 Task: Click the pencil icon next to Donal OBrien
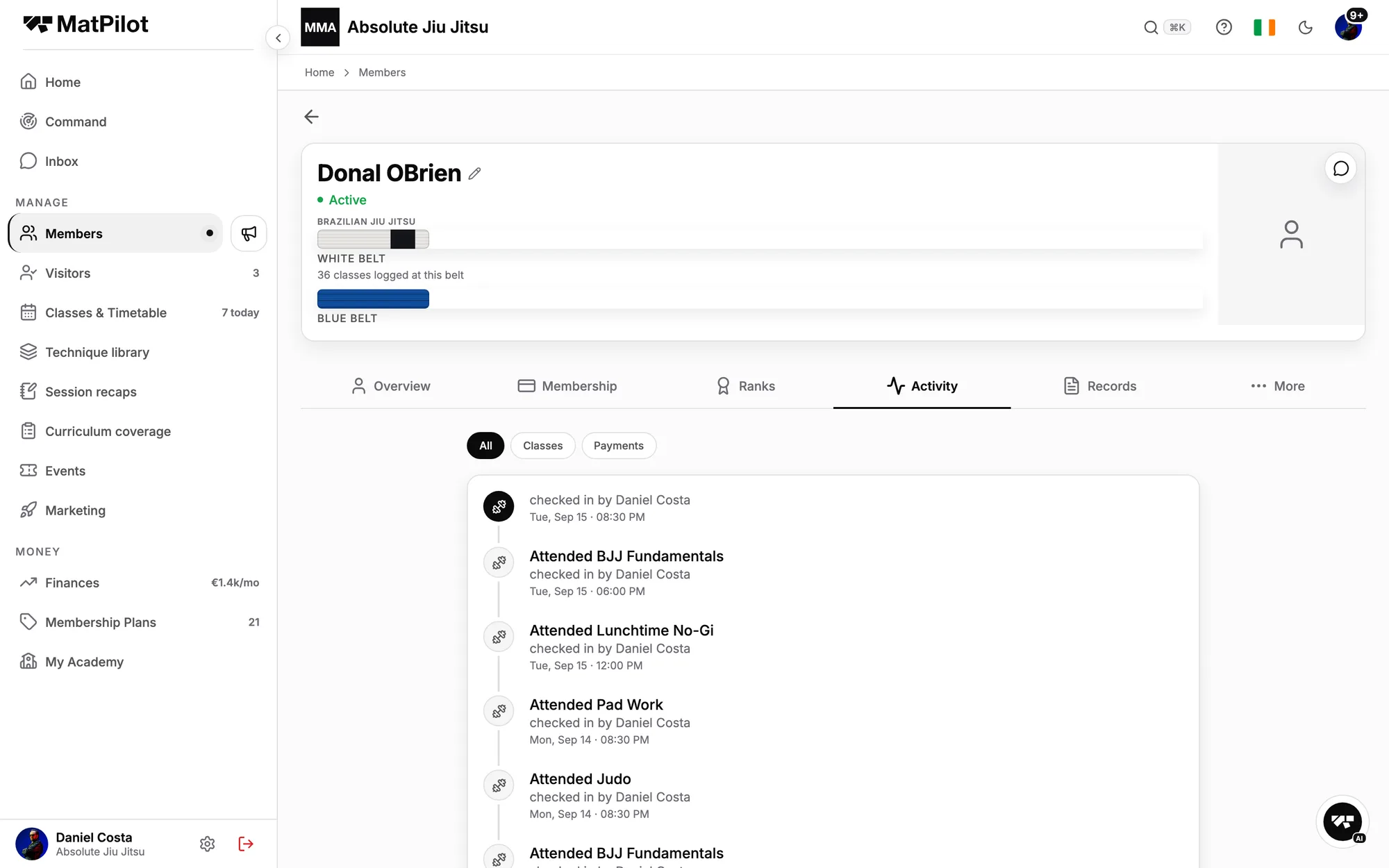coord(475,174)
